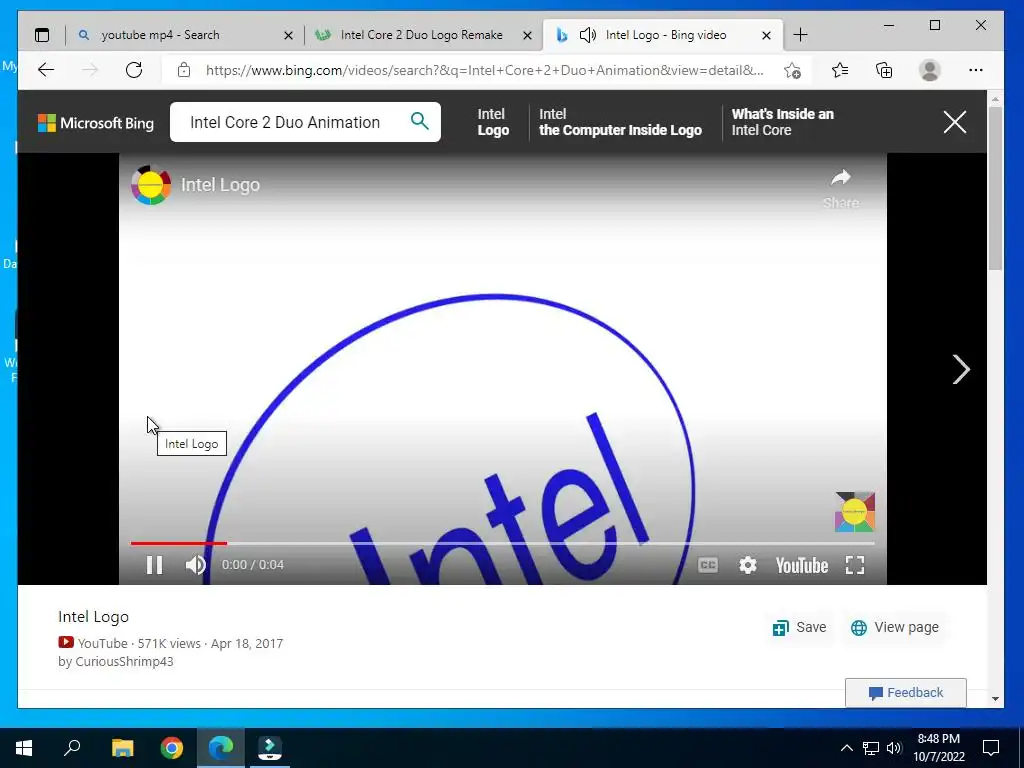Viewport: 1024px width, 768px height.
Task: View site information lock icon
Action: pyautogui.click(x=184, y=70)
